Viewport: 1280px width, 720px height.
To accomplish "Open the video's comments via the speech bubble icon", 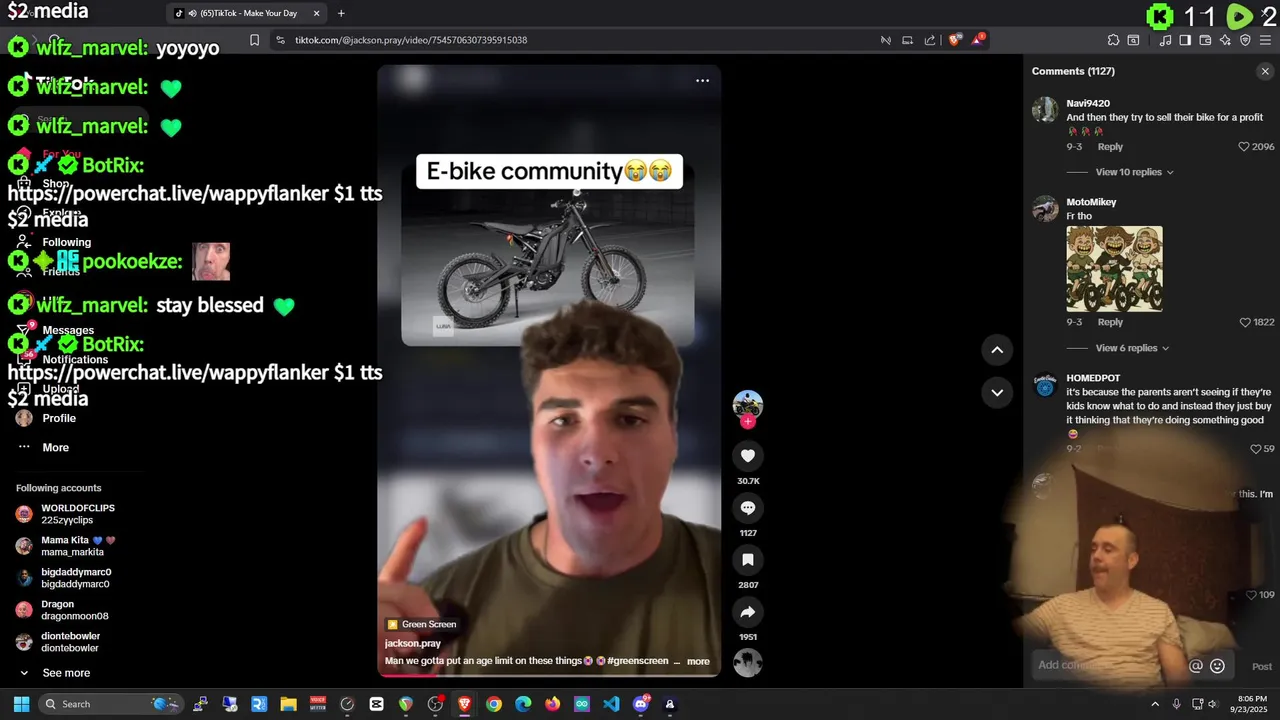I will tap(747, 508).
